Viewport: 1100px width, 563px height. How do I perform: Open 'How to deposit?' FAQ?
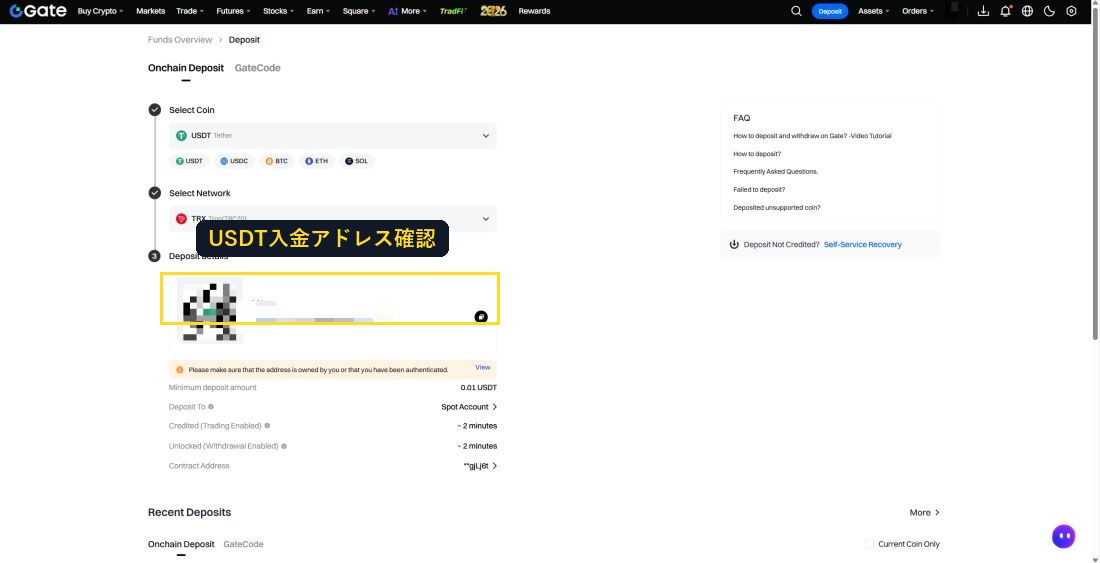tap(757, 154)
